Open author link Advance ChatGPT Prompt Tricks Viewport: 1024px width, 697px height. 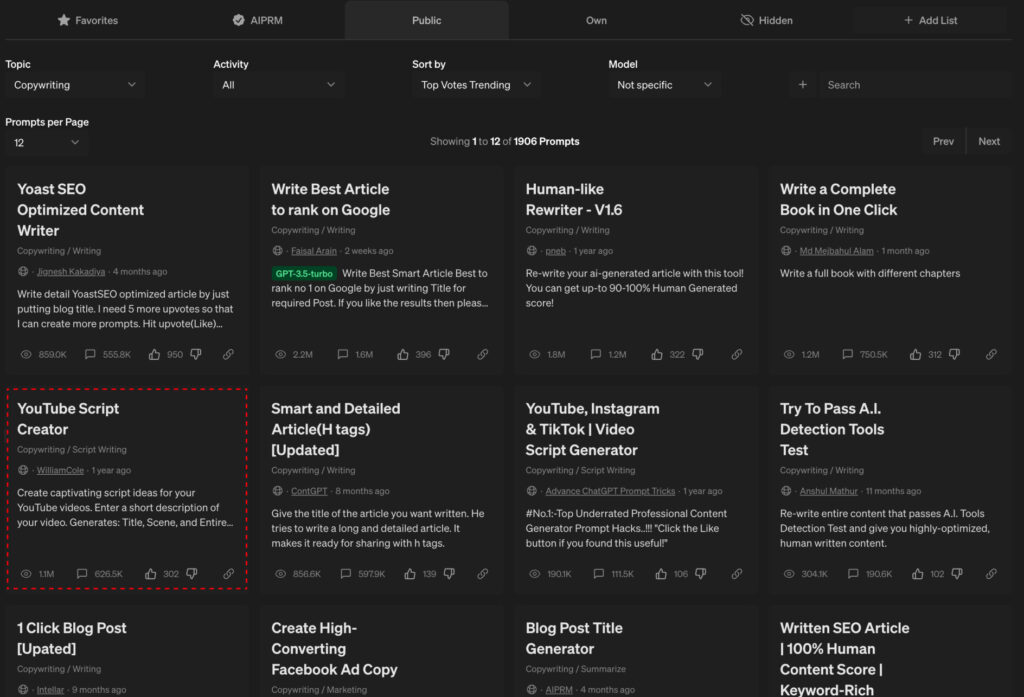click(610, 491)
